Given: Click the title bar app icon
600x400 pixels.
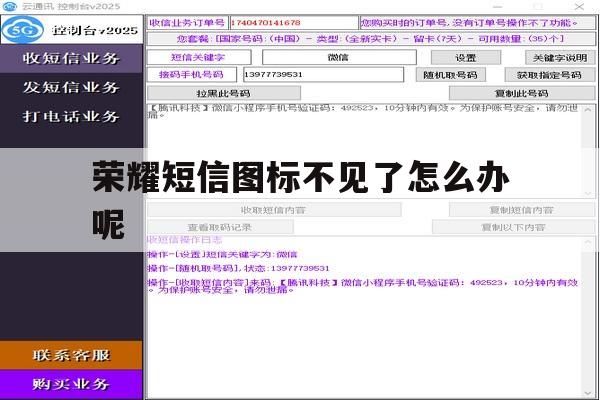Looking at the screenshot, I should click(9, 6).
